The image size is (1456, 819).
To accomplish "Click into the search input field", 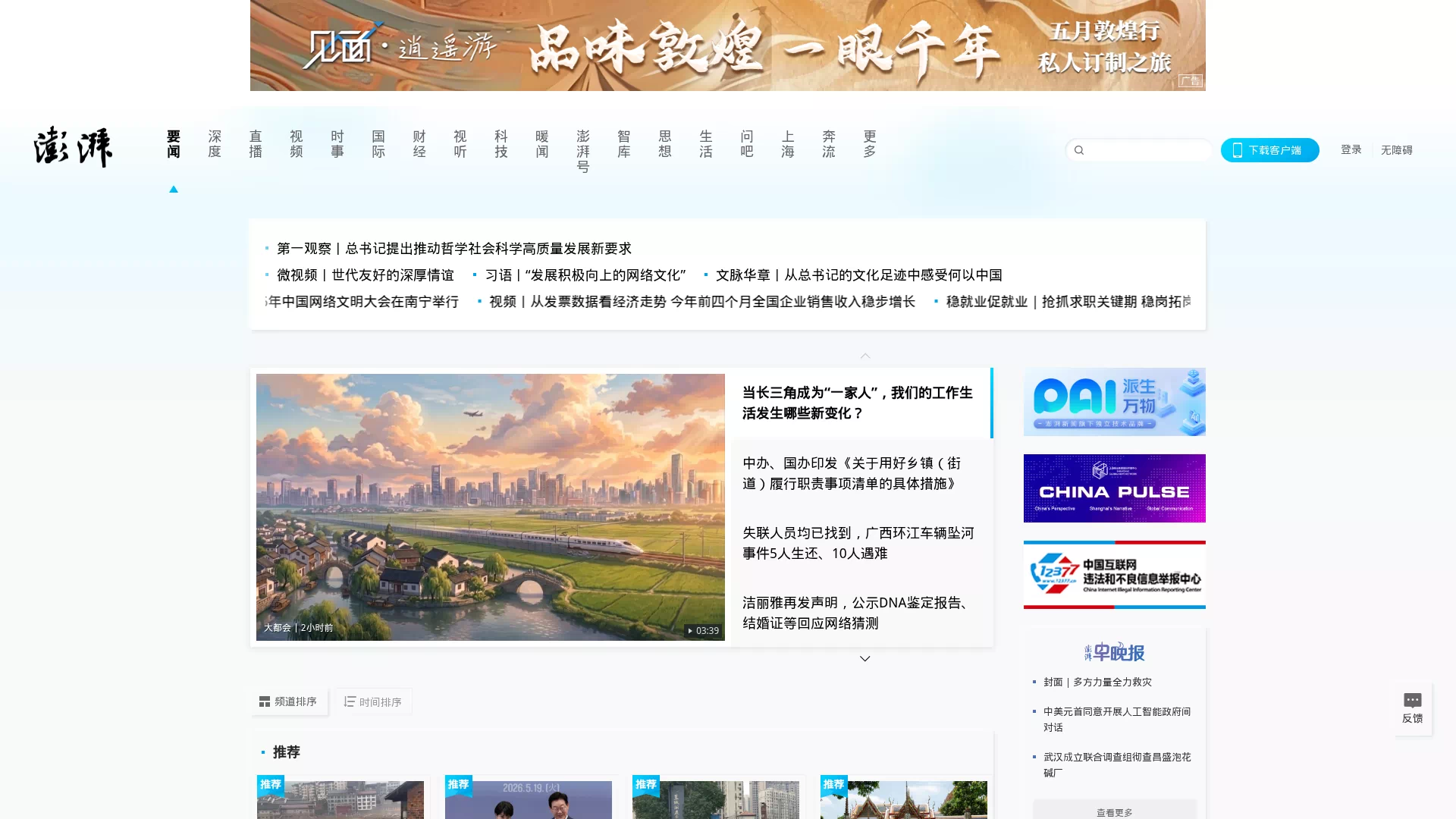I will [1139, 150].
